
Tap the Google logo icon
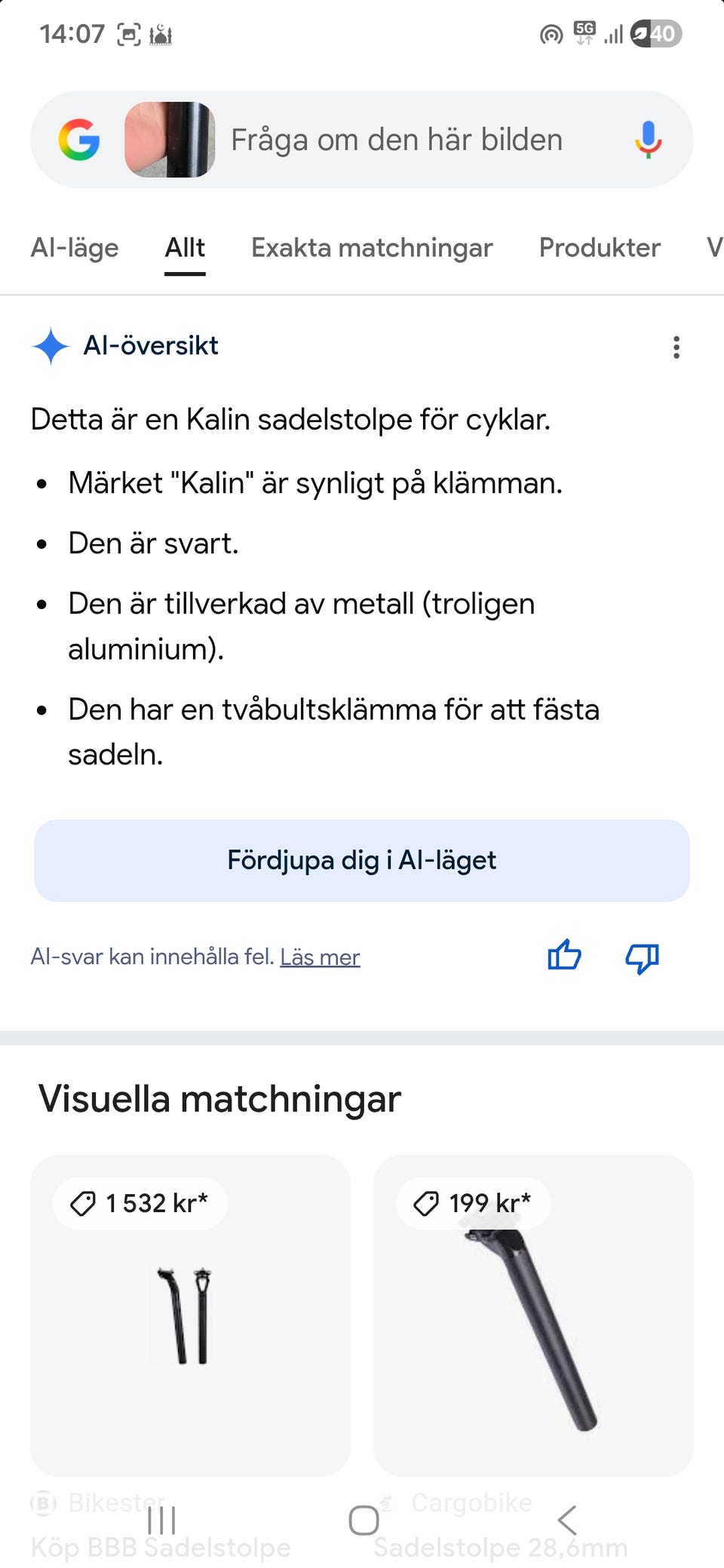click(79, 140)
